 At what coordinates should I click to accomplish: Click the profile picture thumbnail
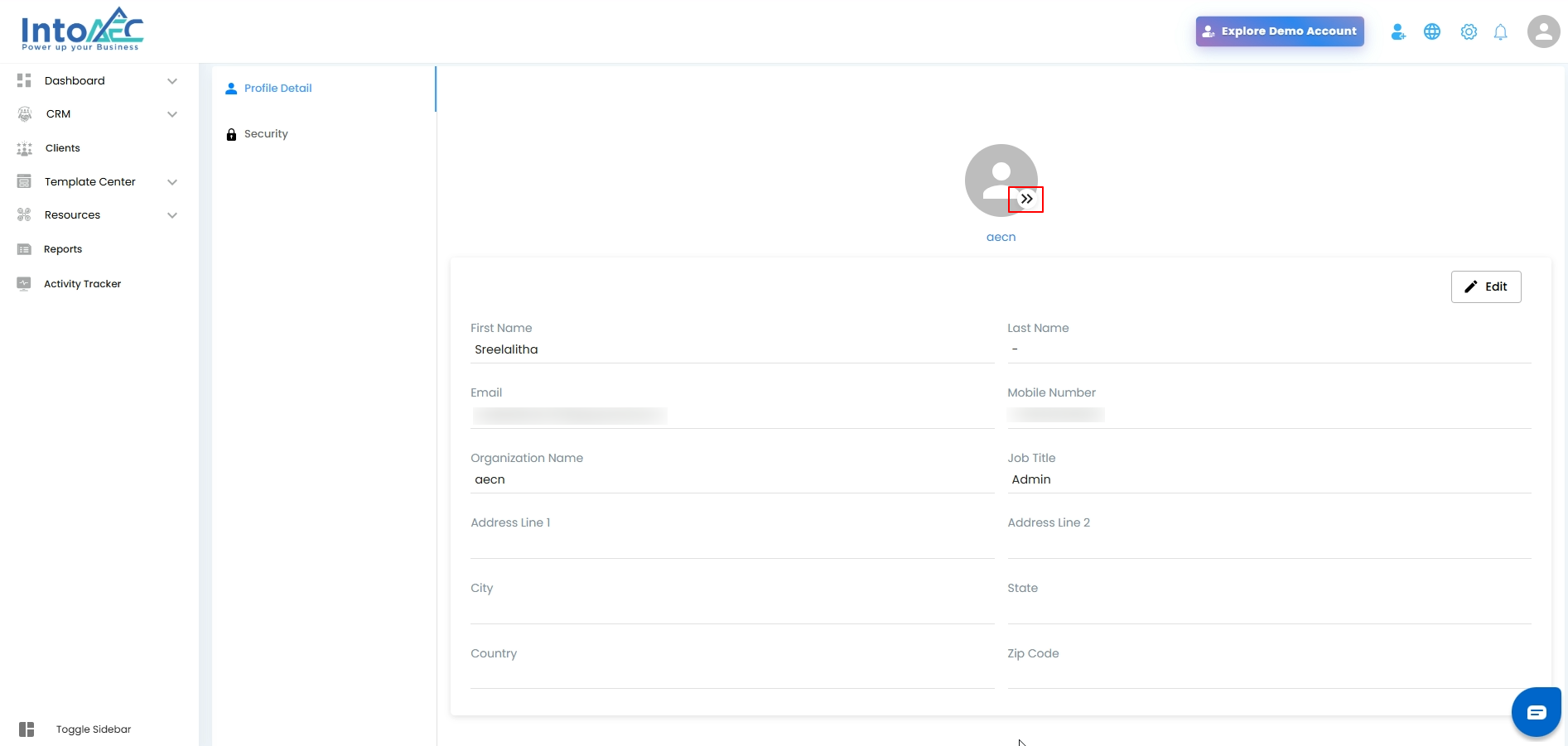click(x=1001, y=180)
